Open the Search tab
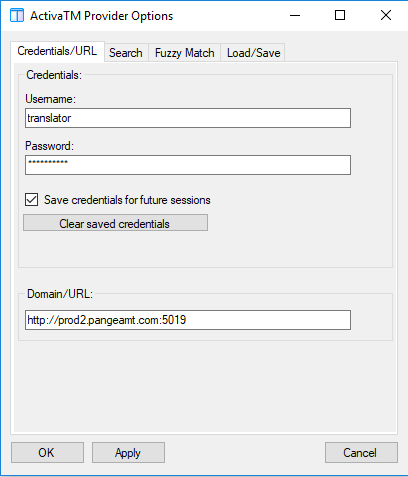 (x=126, y=53)
